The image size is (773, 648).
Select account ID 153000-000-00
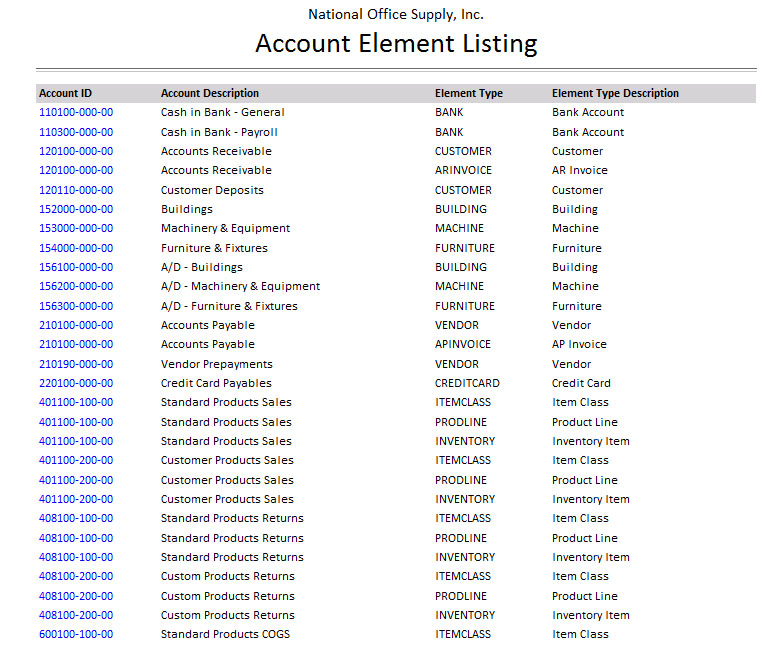[76, 228]
